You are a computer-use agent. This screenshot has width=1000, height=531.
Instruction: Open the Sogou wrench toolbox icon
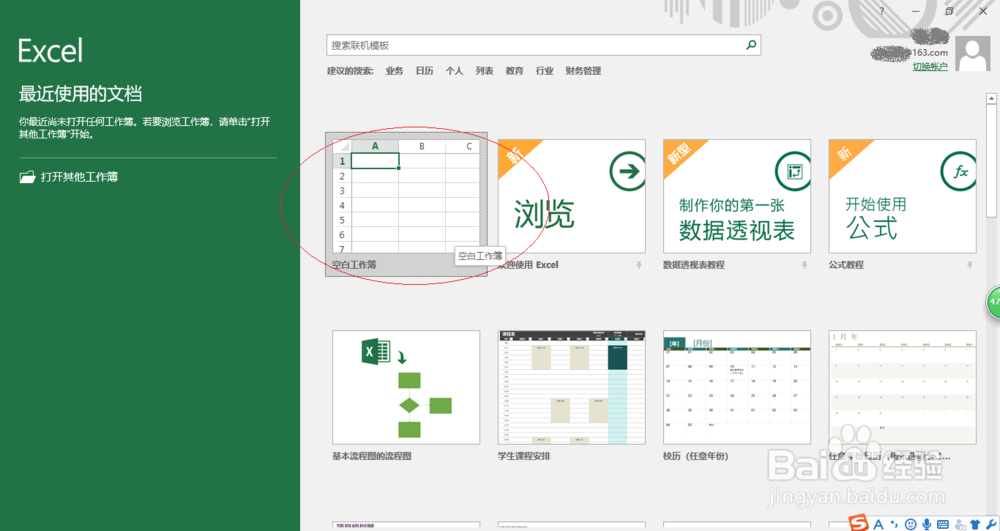coord(990,525)
